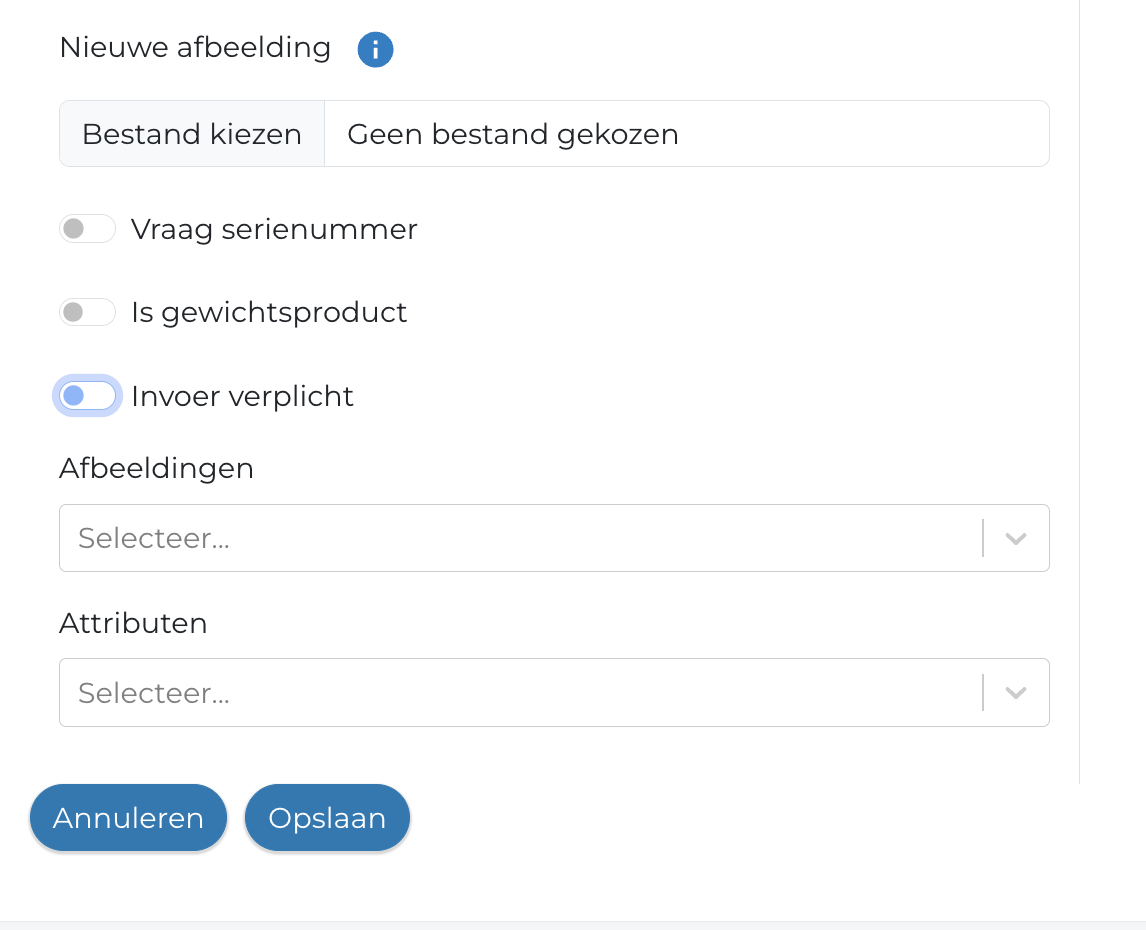
Task: Click the Nieuwe afbeelding heading label
Action: [x=195, y=48]
